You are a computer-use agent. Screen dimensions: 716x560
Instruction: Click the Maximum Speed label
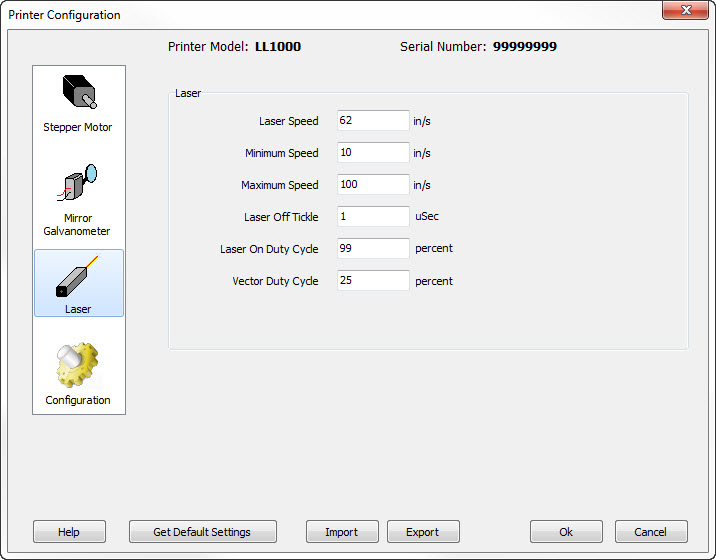tap(279, 185)
